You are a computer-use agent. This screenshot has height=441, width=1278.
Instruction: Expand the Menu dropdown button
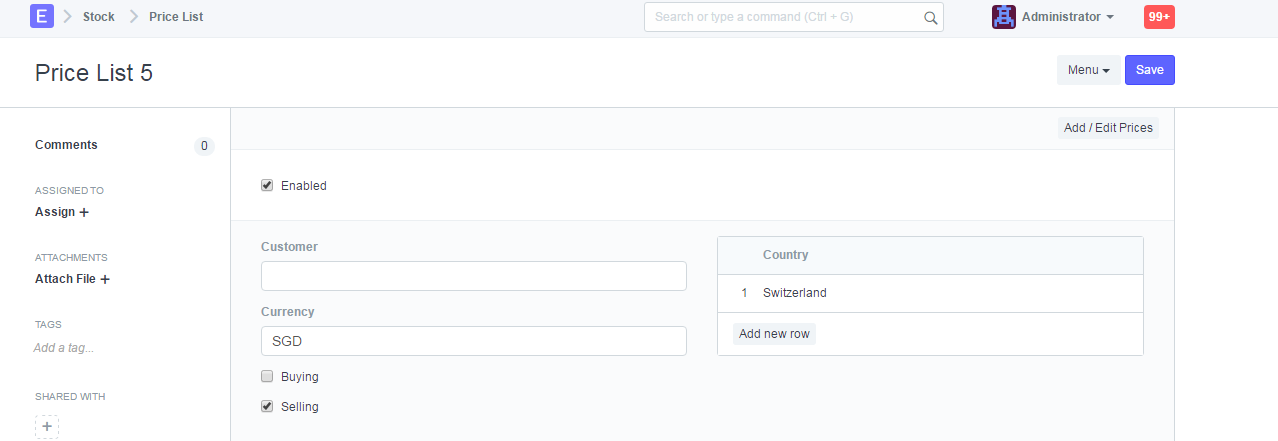point(1089,70)
